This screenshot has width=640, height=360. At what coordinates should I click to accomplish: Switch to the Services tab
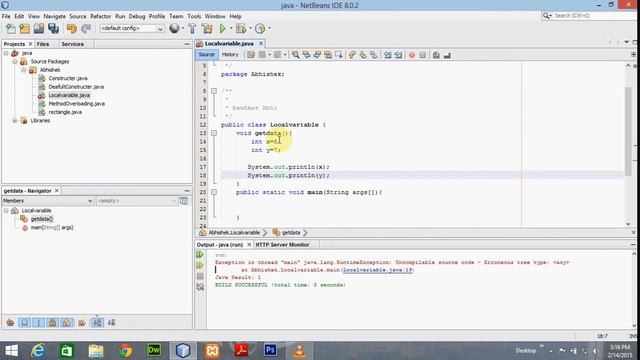[73, 44]
